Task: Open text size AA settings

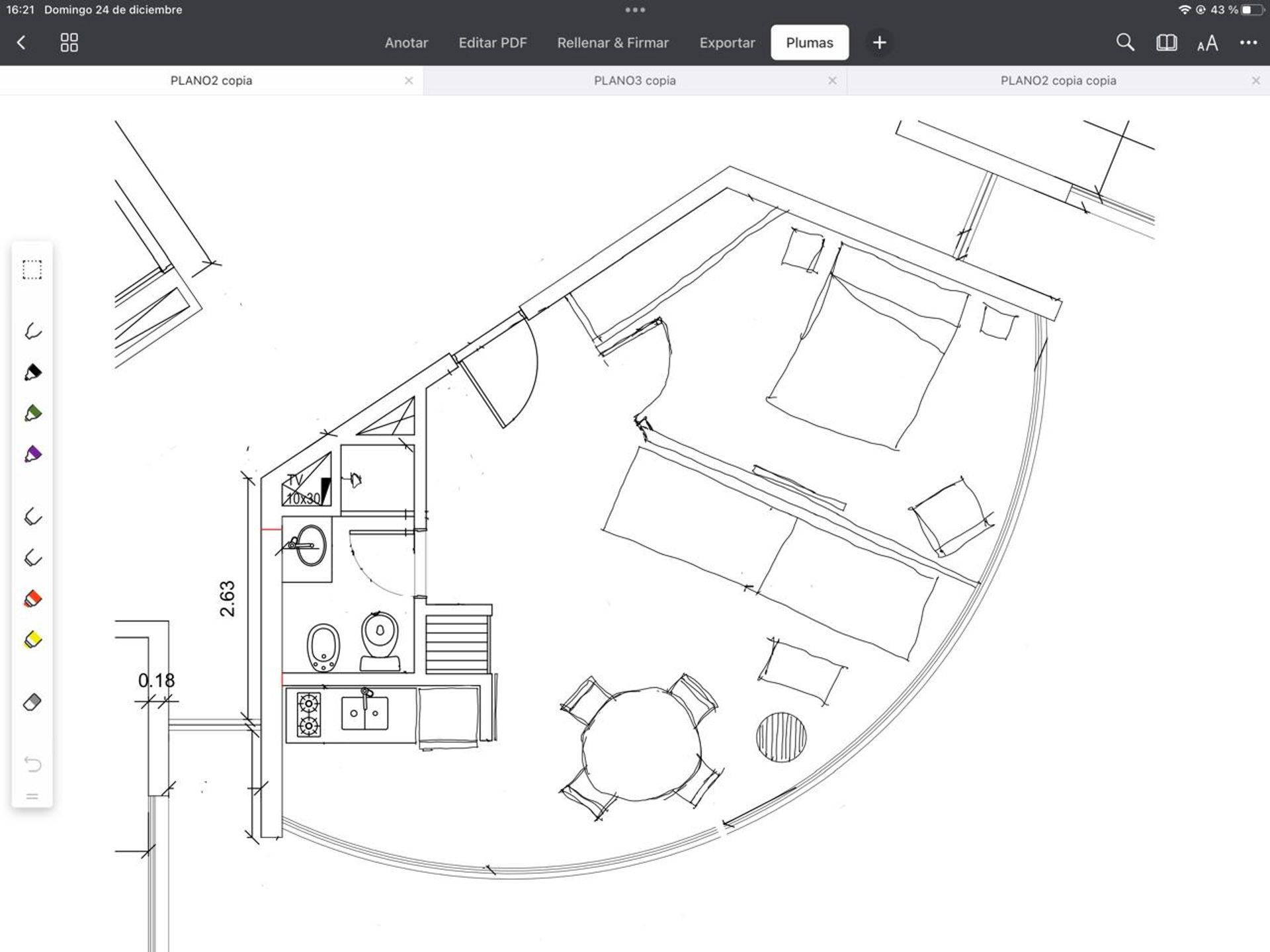Action: click(1207, 44)
